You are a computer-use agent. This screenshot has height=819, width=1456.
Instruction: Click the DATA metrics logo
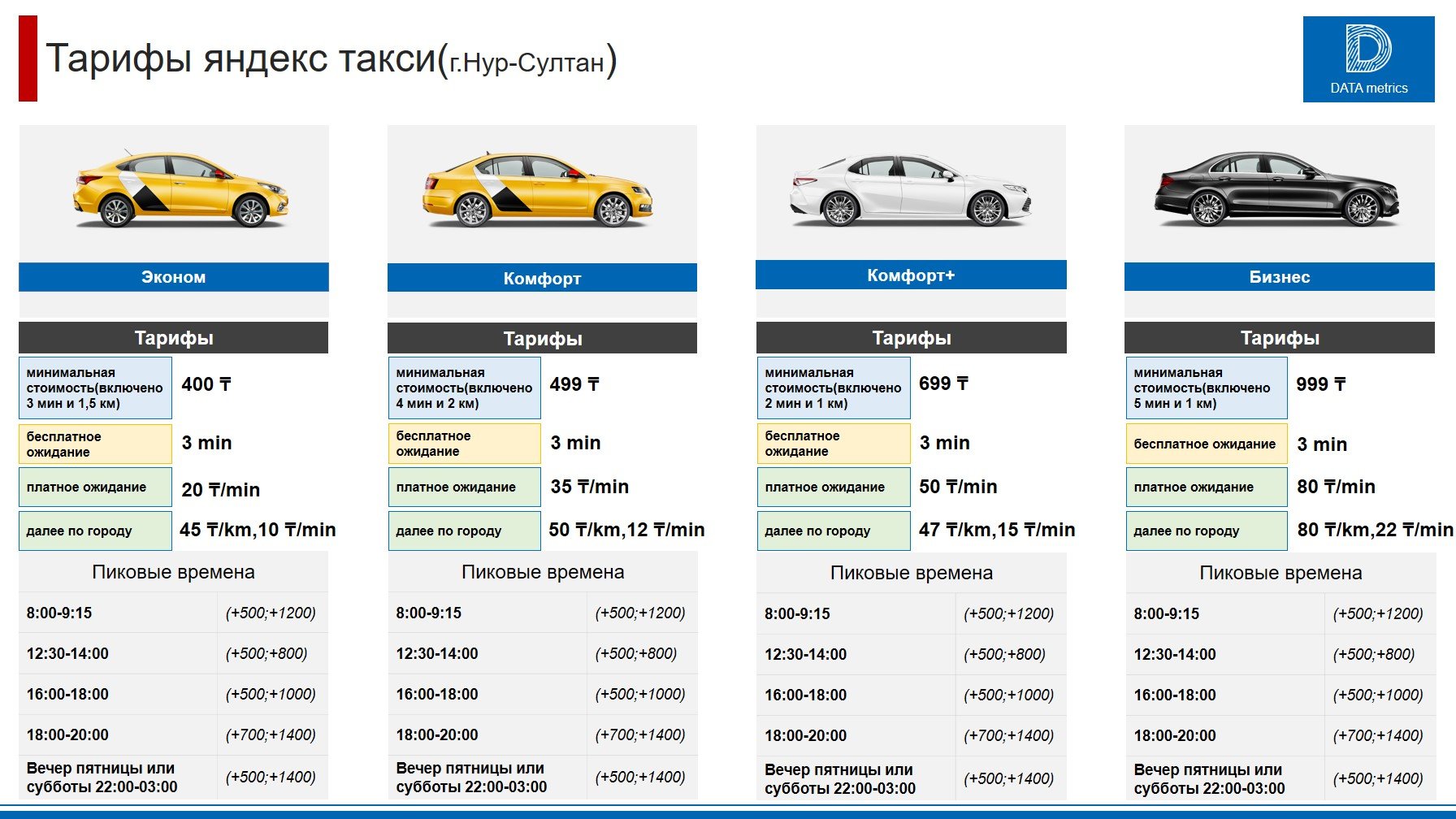[1368, 59]
